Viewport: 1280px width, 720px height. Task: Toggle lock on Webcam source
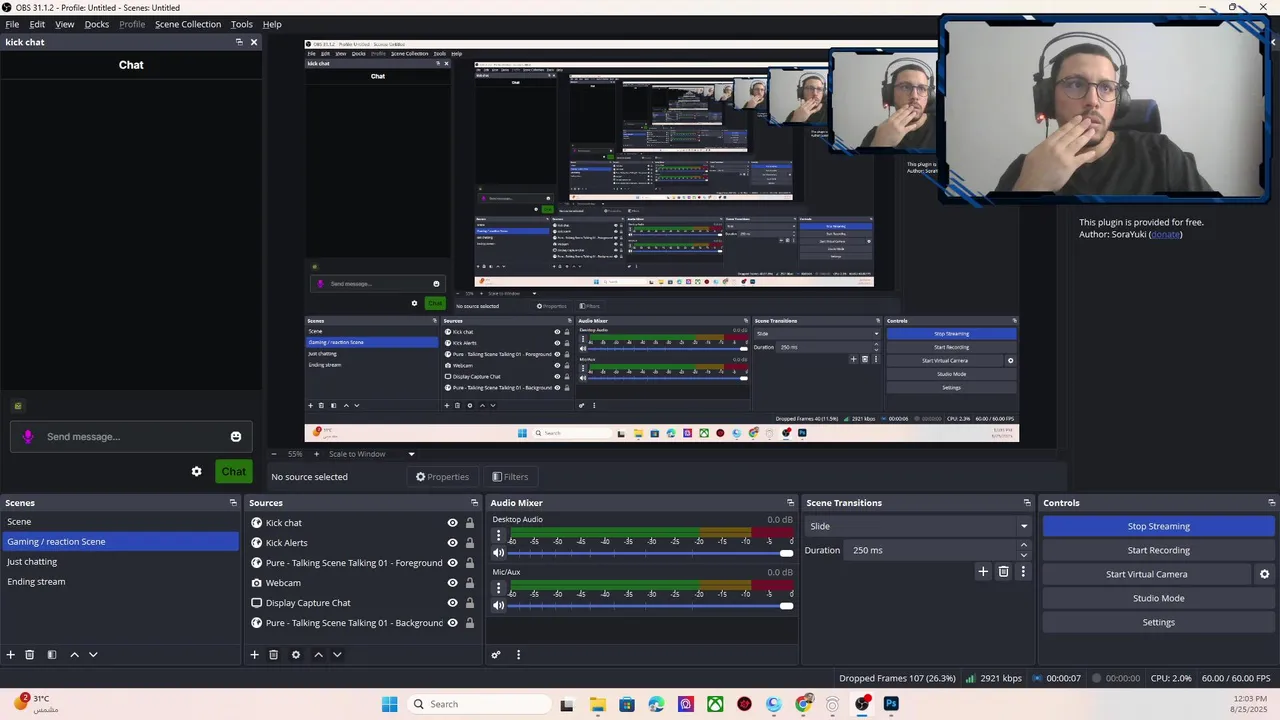coord(470,583)
